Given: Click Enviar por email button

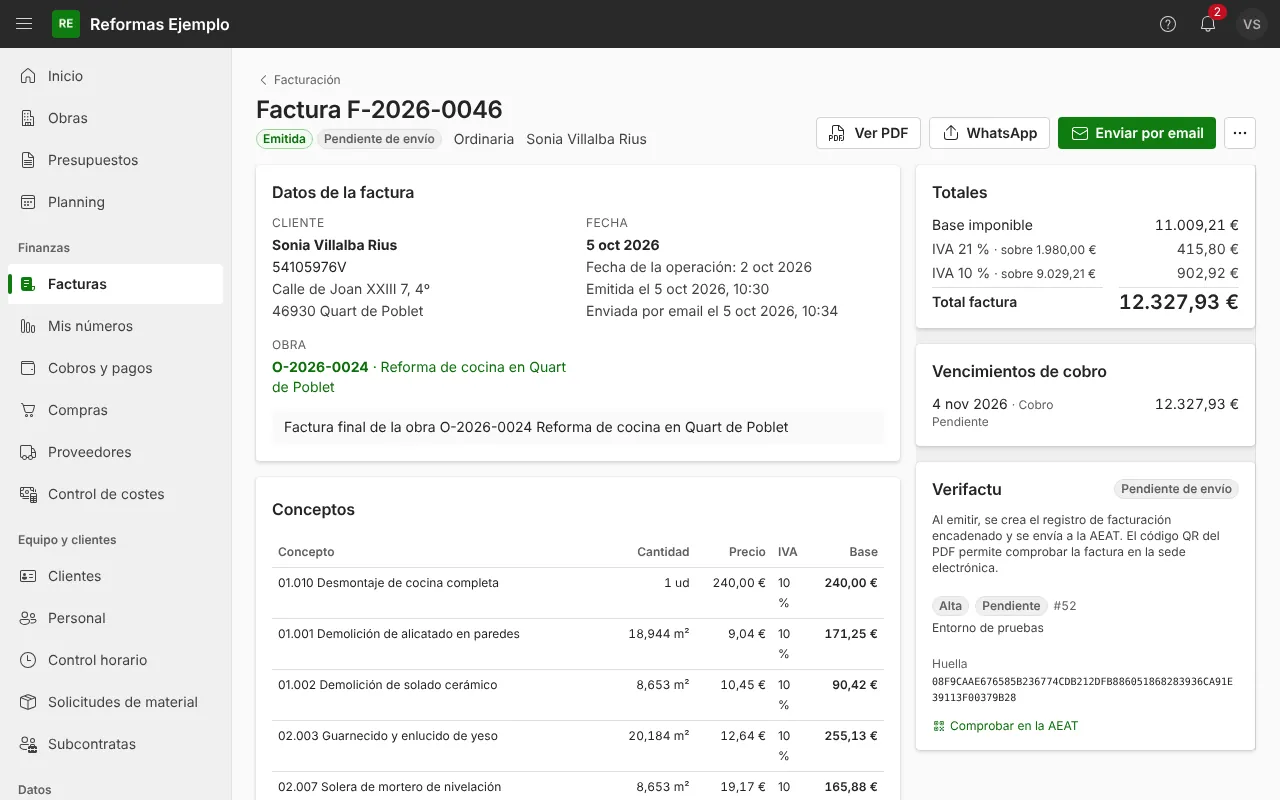Looking at the screenshot, I should (x=1137, y=133).
